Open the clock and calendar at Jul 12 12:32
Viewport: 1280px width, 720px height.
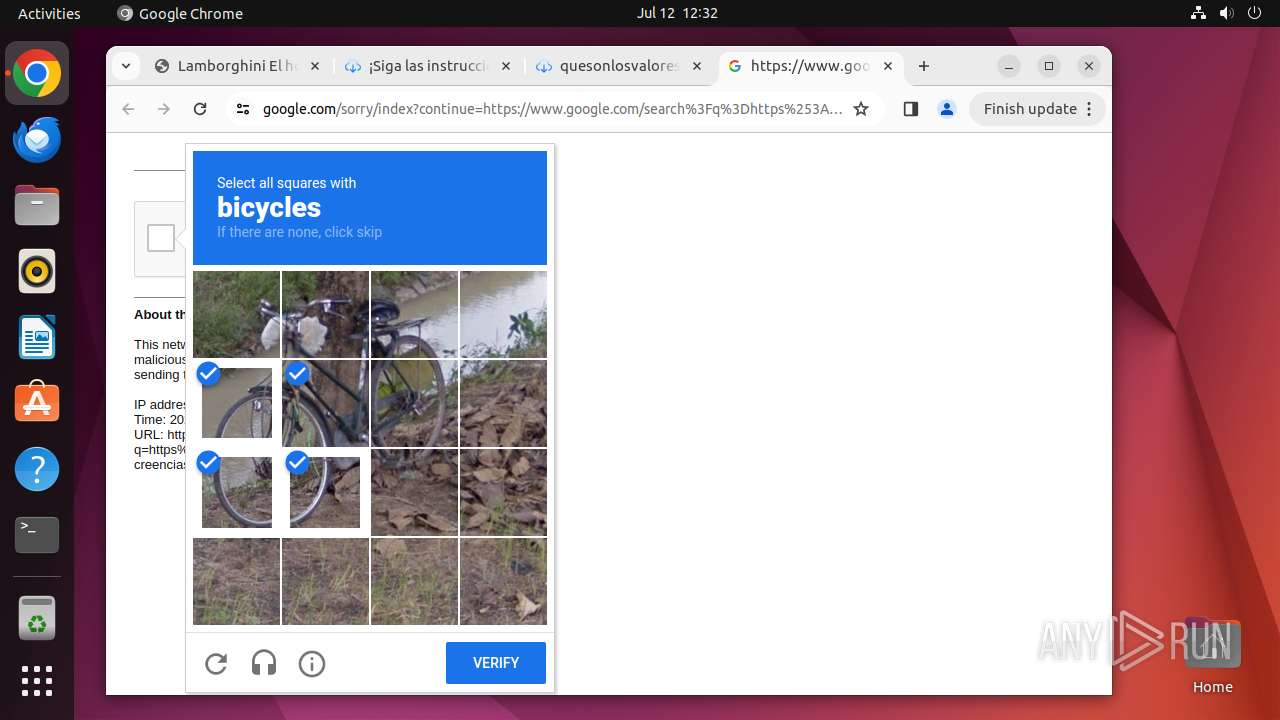pos(677,13)
